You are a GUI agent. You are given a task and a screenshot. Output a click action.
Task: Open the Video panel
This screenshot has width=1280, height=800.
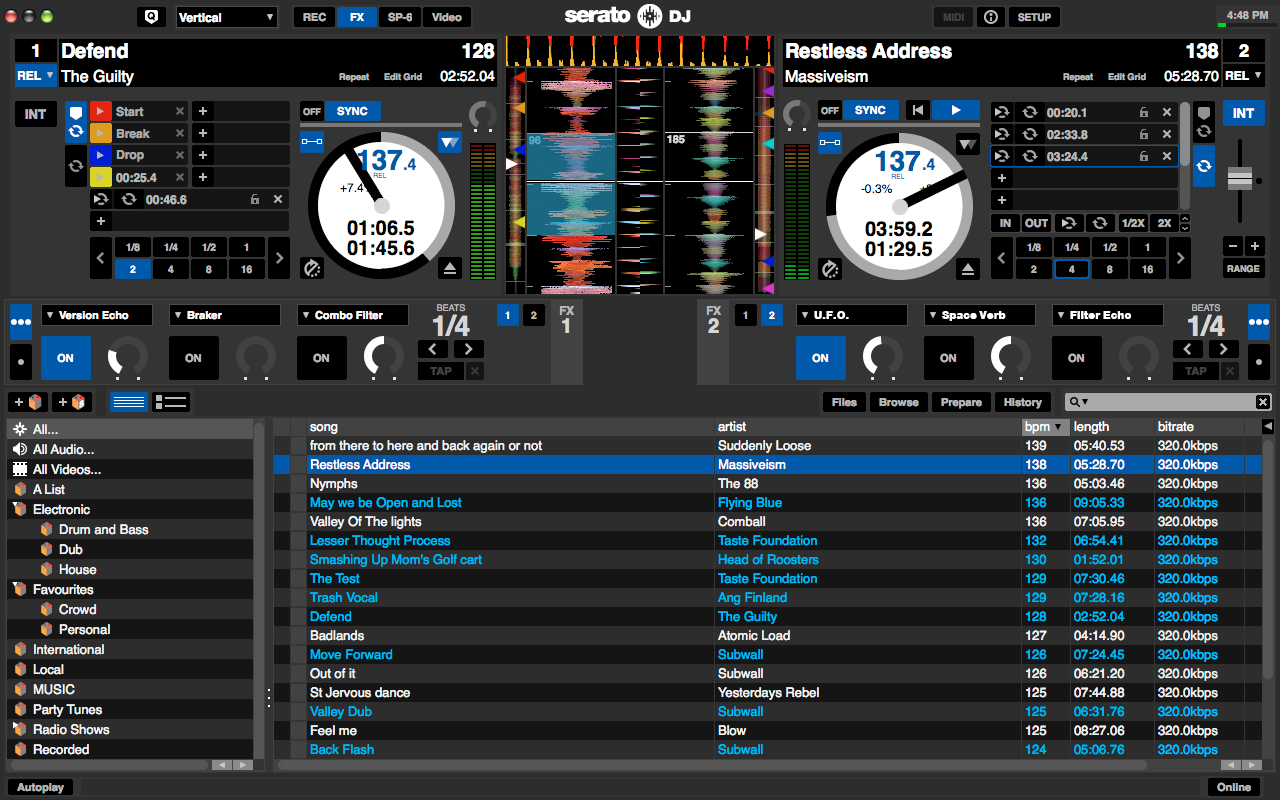446,17
